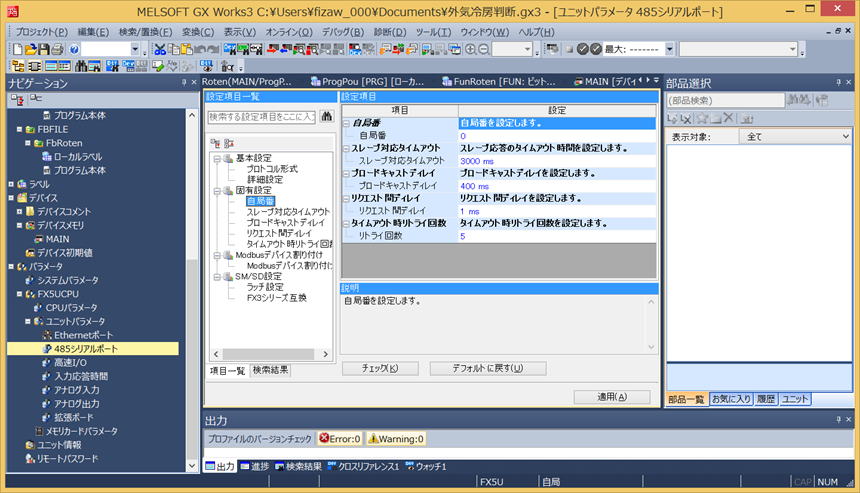Zoom in with magnifier plus icon

click(471, 49)
